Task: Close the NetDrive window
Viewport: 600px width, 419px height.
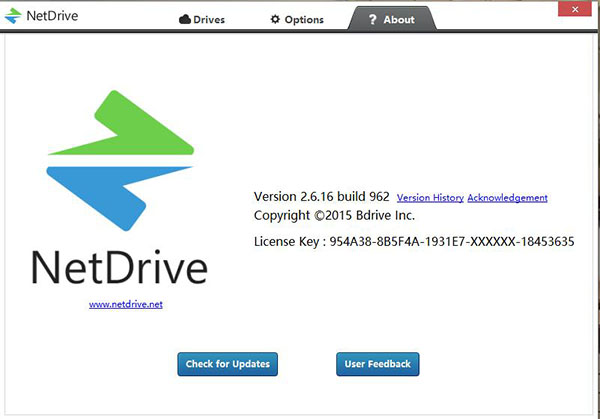Action: [x=575, y=9]
